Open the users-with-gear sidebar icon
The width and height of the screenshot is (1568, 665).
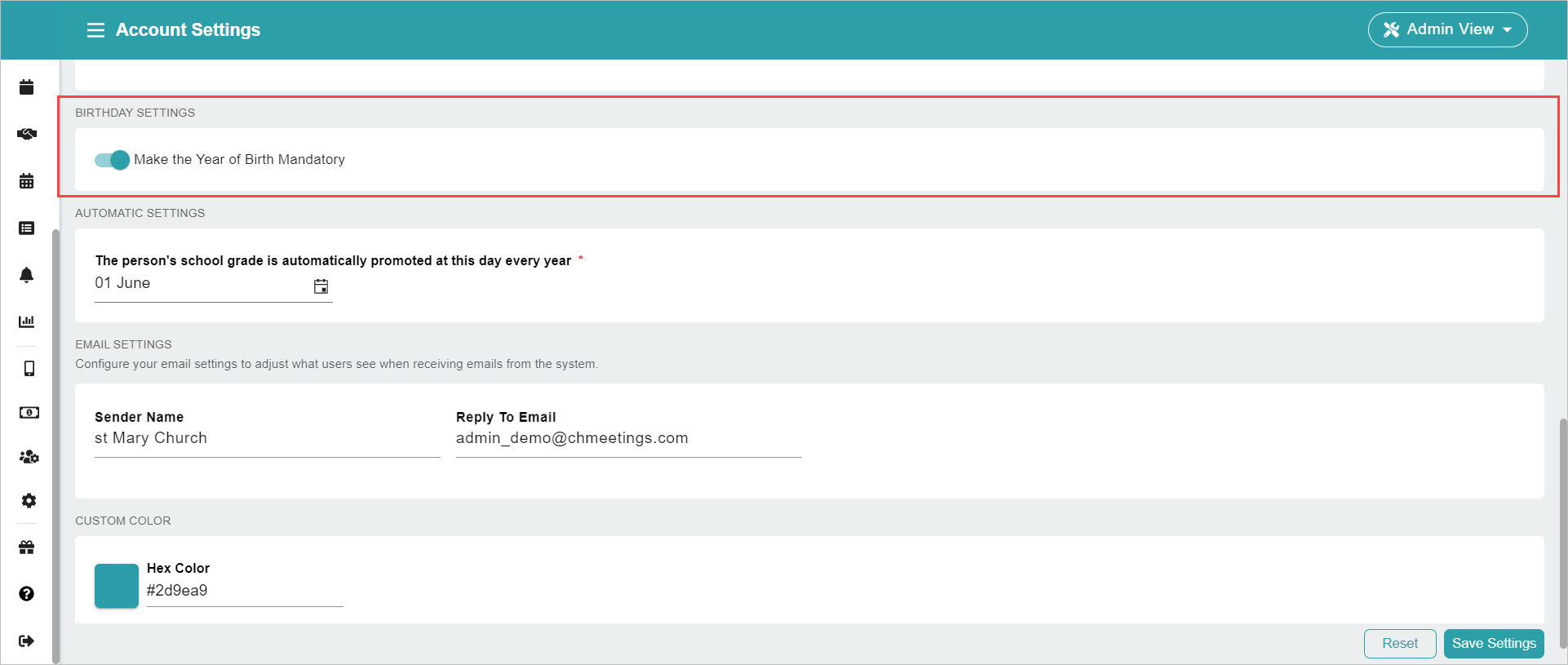pyautogui.click(x=29, y=457)
